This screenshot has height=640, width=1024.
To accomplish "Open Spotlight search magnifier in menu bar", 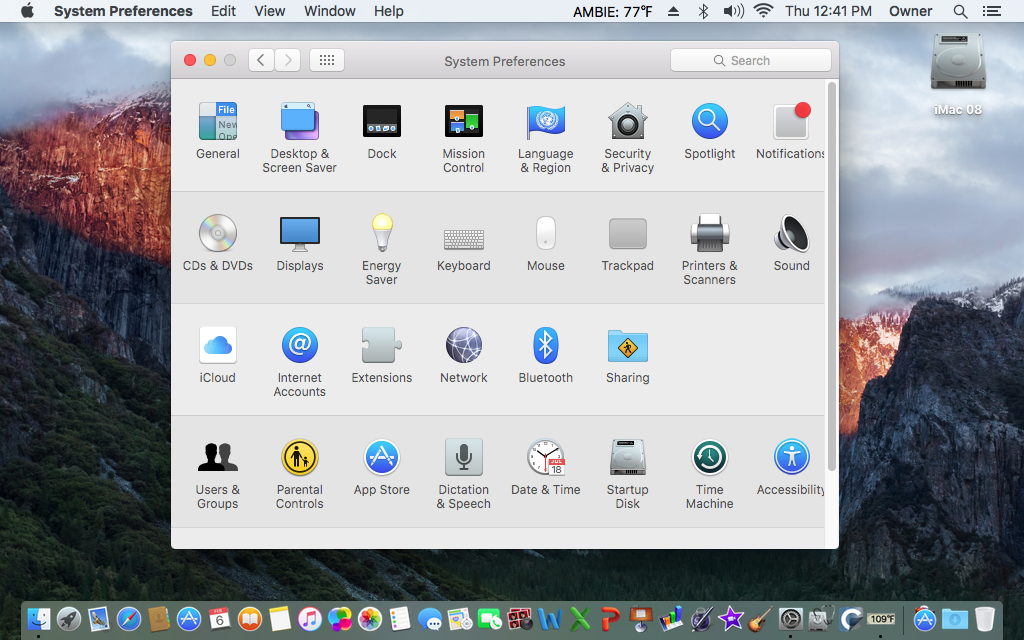I will coord(960,11).
